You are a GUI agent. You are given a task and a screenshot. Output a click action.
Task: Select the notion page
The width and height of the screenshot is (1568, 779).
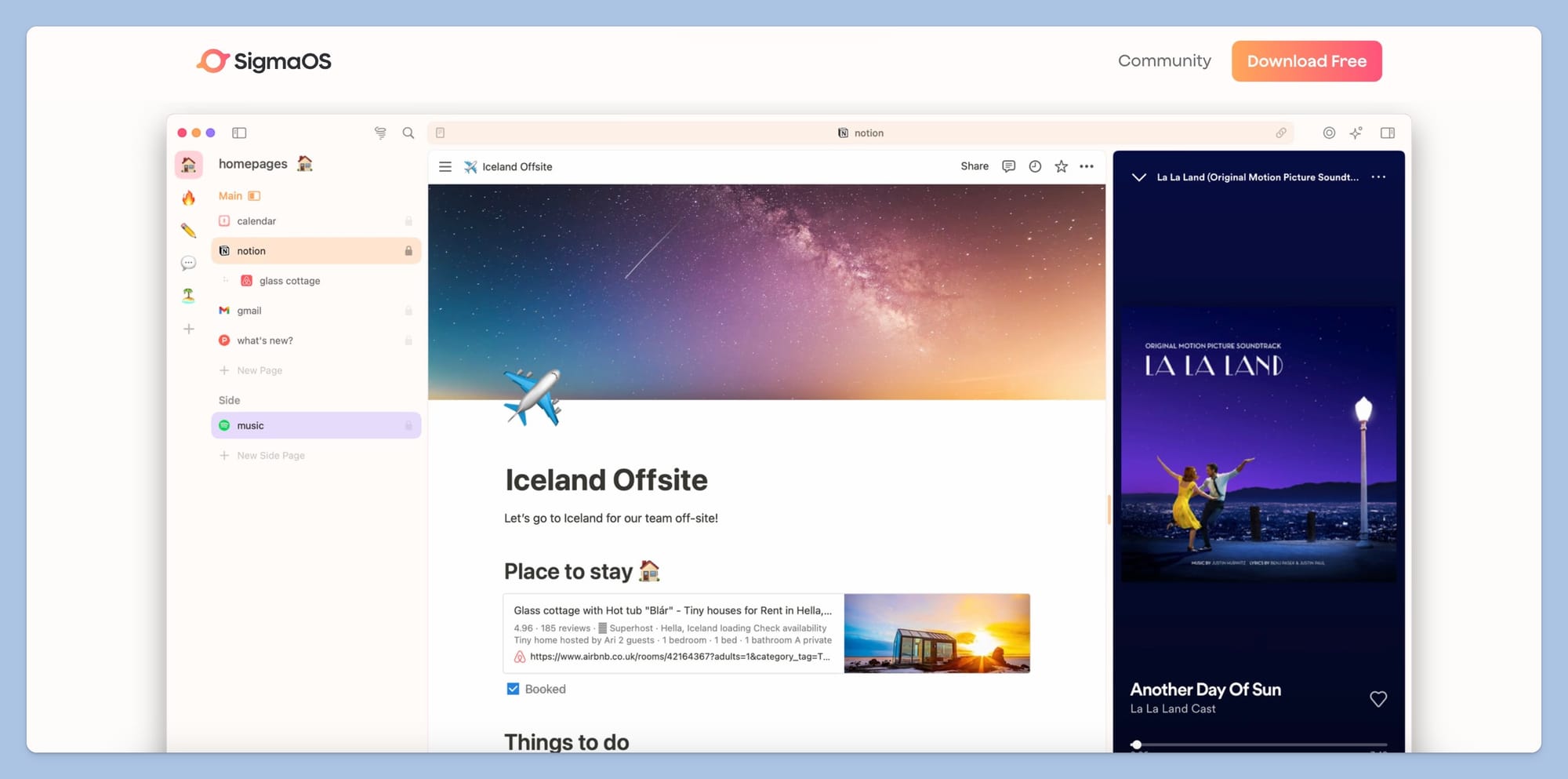316,251
